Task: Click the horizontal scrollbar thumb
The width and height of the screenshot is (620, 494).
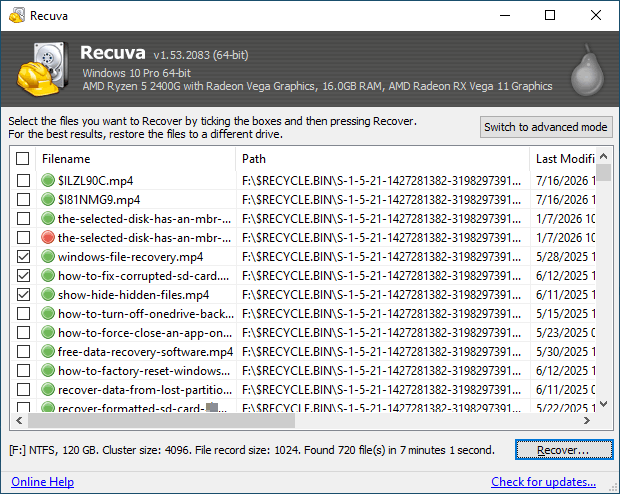Action: [x=161, y=420]
